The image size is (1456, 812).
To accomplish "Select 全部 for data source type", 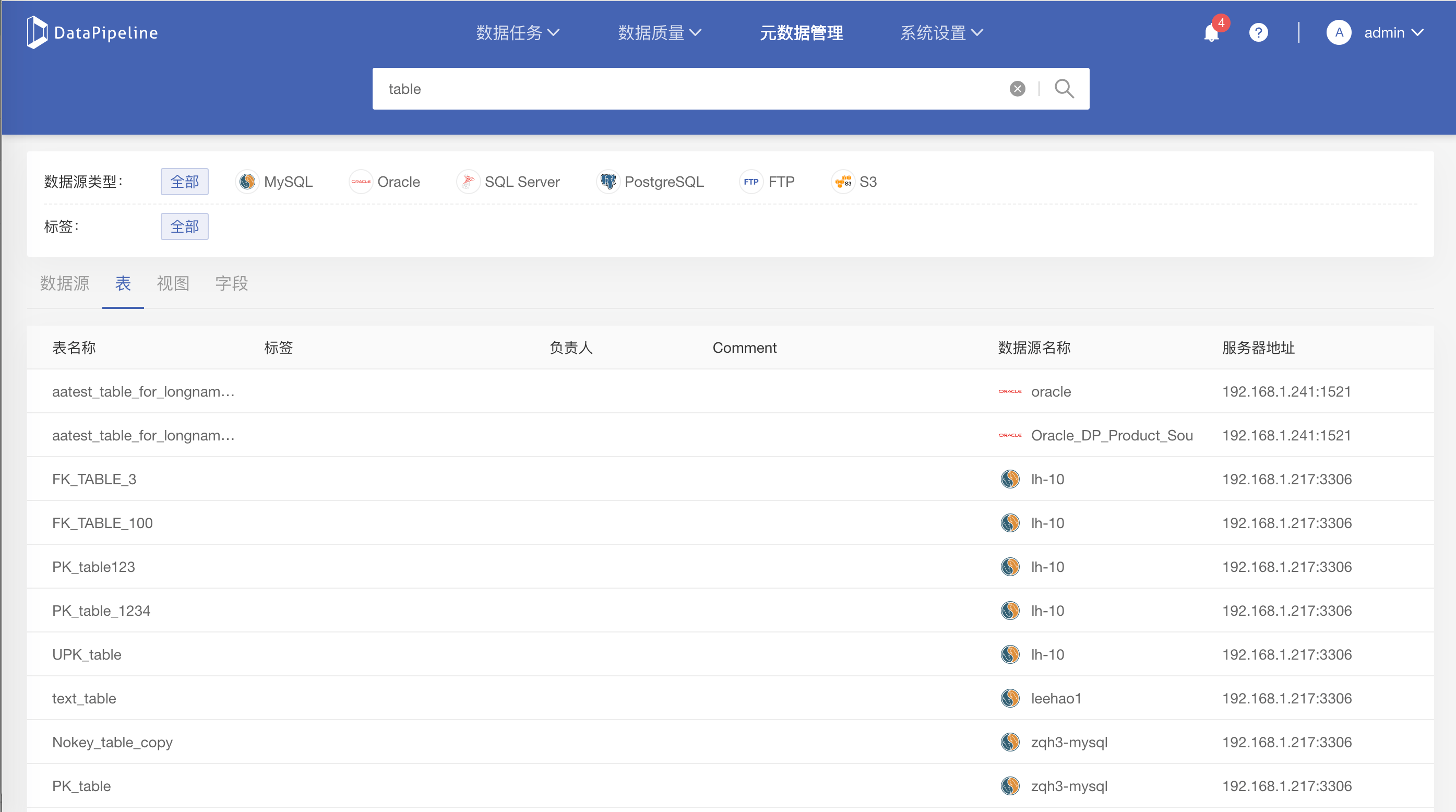I will pos(184,182).
